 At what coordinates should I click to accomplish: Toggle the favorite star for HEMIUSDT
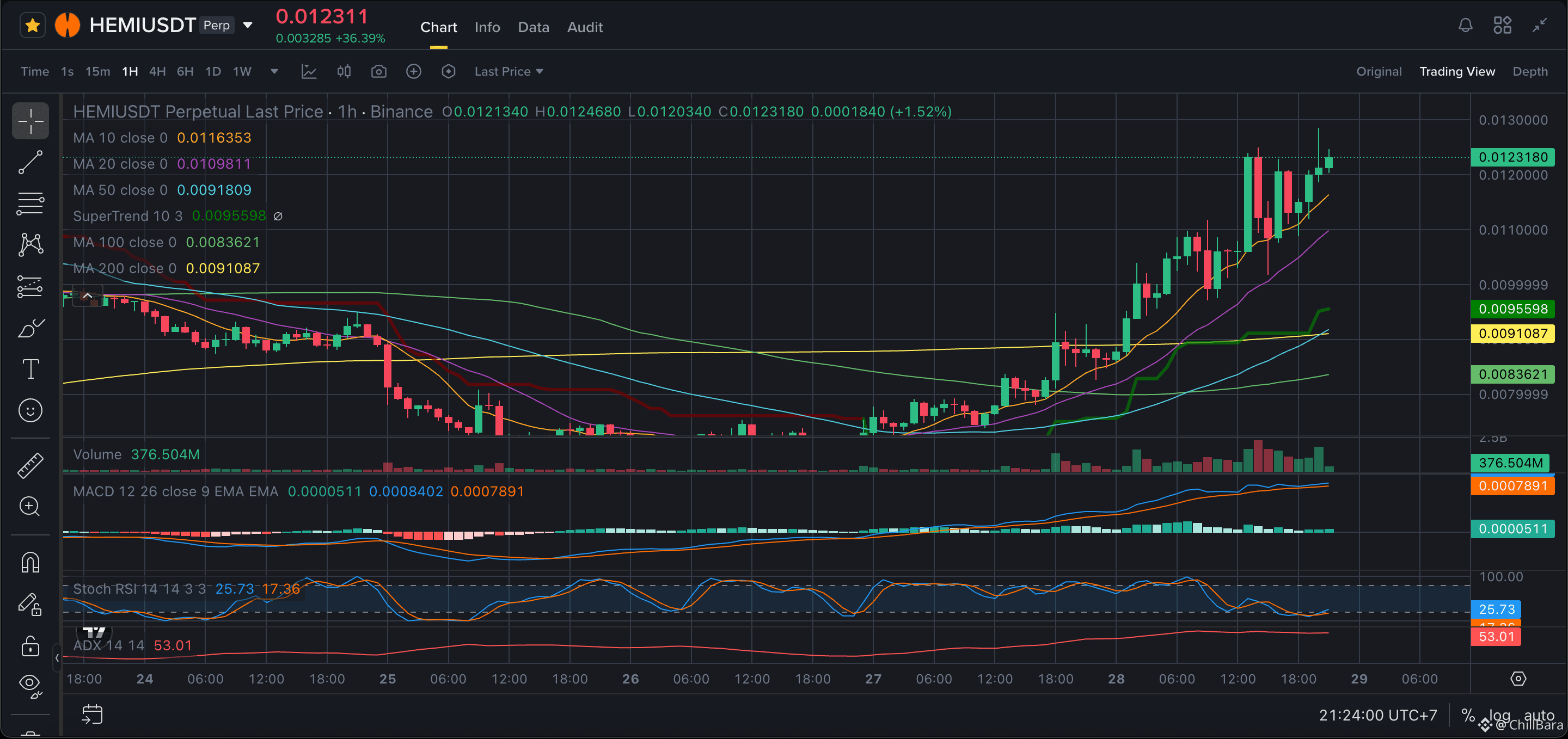[33, 26]
